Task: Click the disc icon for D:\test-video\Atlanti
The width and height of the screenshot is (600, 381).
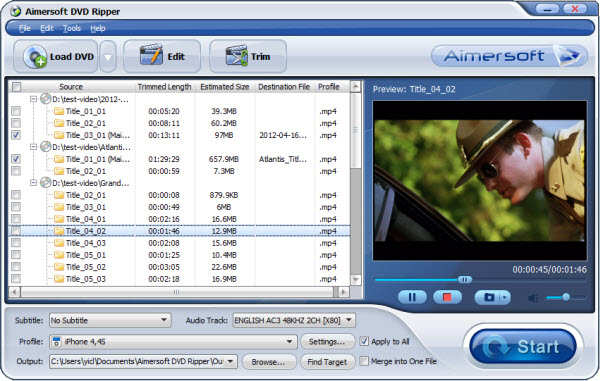Action: tap(46, 147)
